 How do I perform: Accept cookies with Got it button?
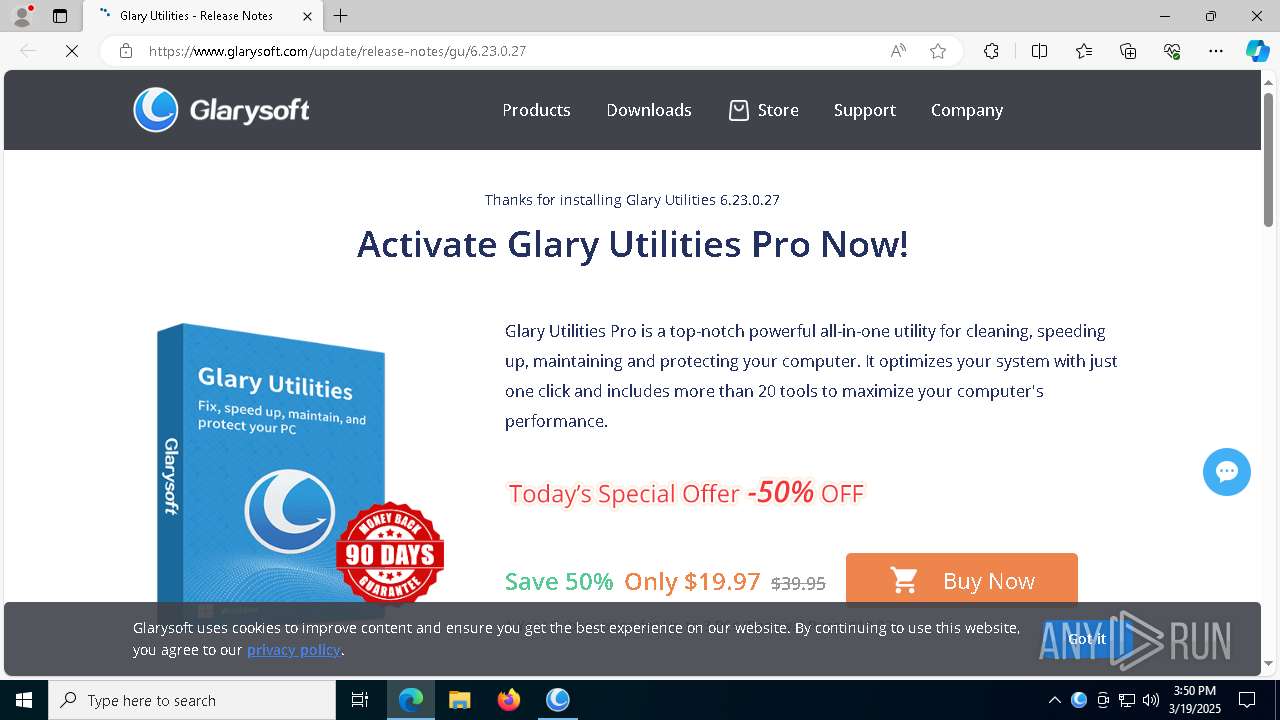(1087, 639)
